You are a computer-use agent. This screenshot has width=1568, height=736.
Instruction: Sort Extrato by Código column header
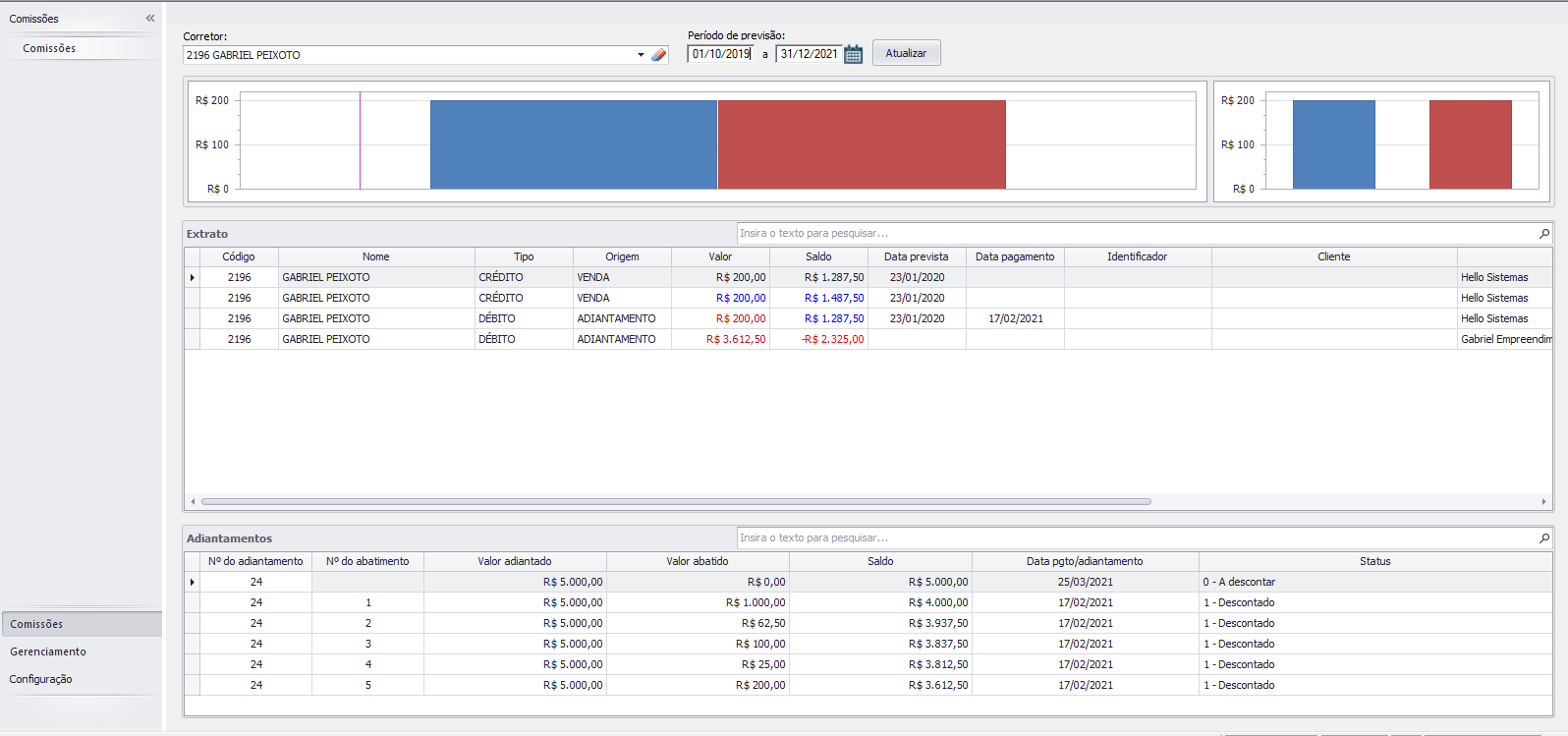(239, 256)
